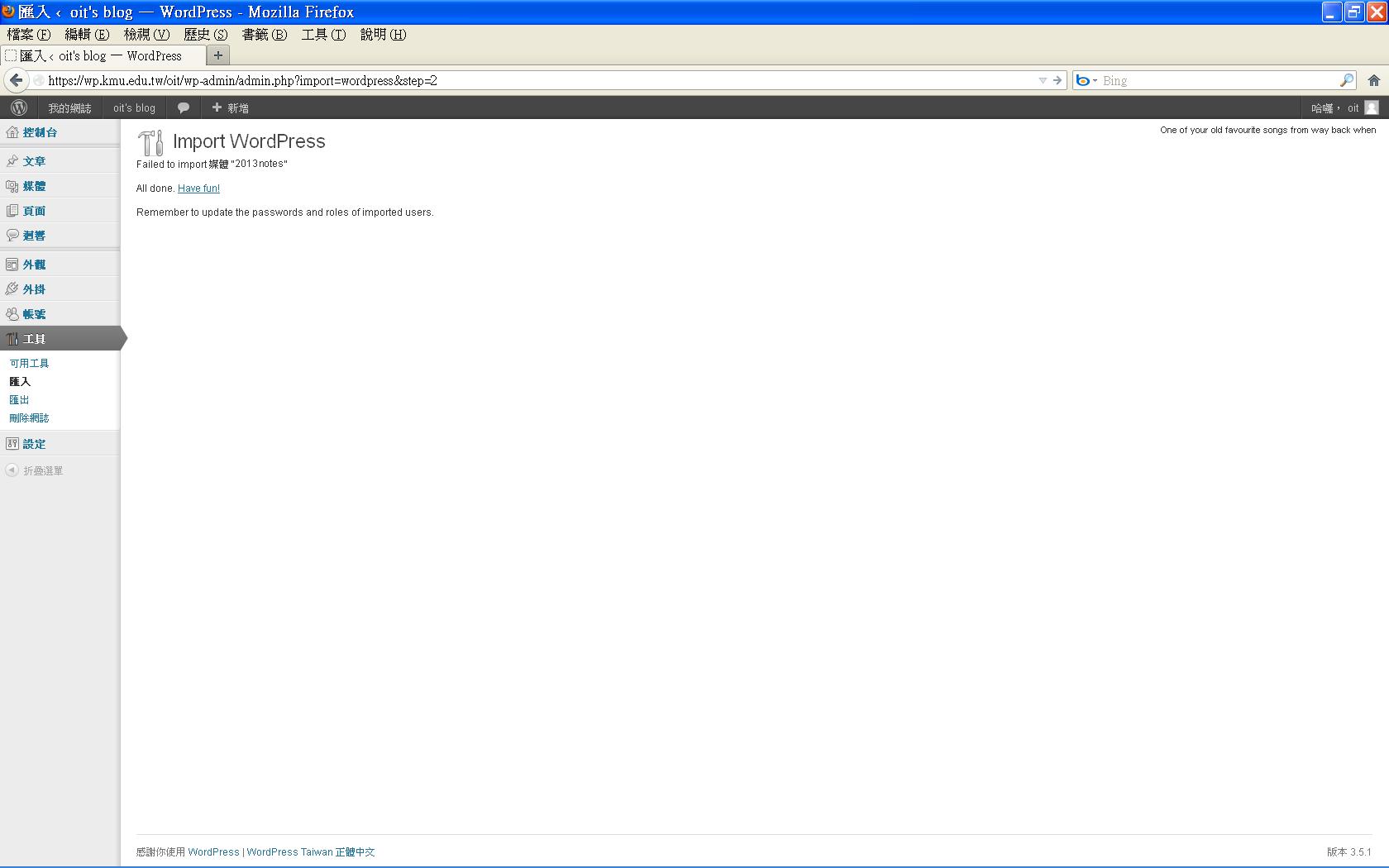Screen dimensions: 1389x868
Task: Click the Import WordPress tools heading icon
Action: (x=150, y=143)
